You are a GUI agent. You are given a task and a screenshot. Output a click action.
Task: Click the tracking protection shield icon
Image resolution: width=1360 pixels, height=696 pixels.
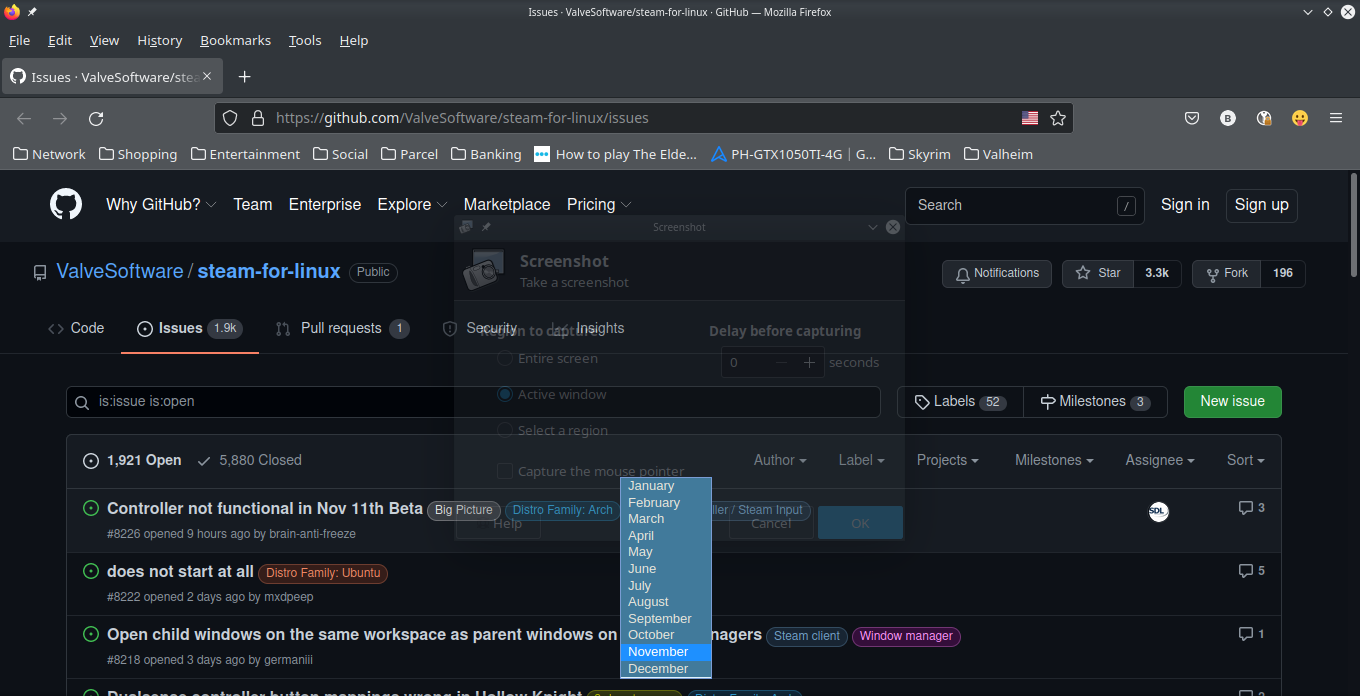click(230, 118)
